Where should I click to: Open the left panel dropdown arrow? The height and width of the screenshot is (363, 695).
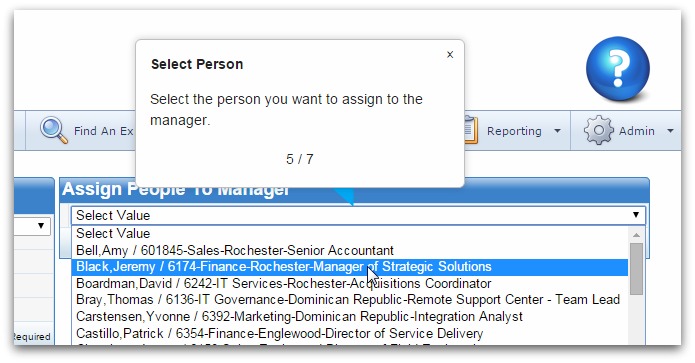tap(41, 226)
